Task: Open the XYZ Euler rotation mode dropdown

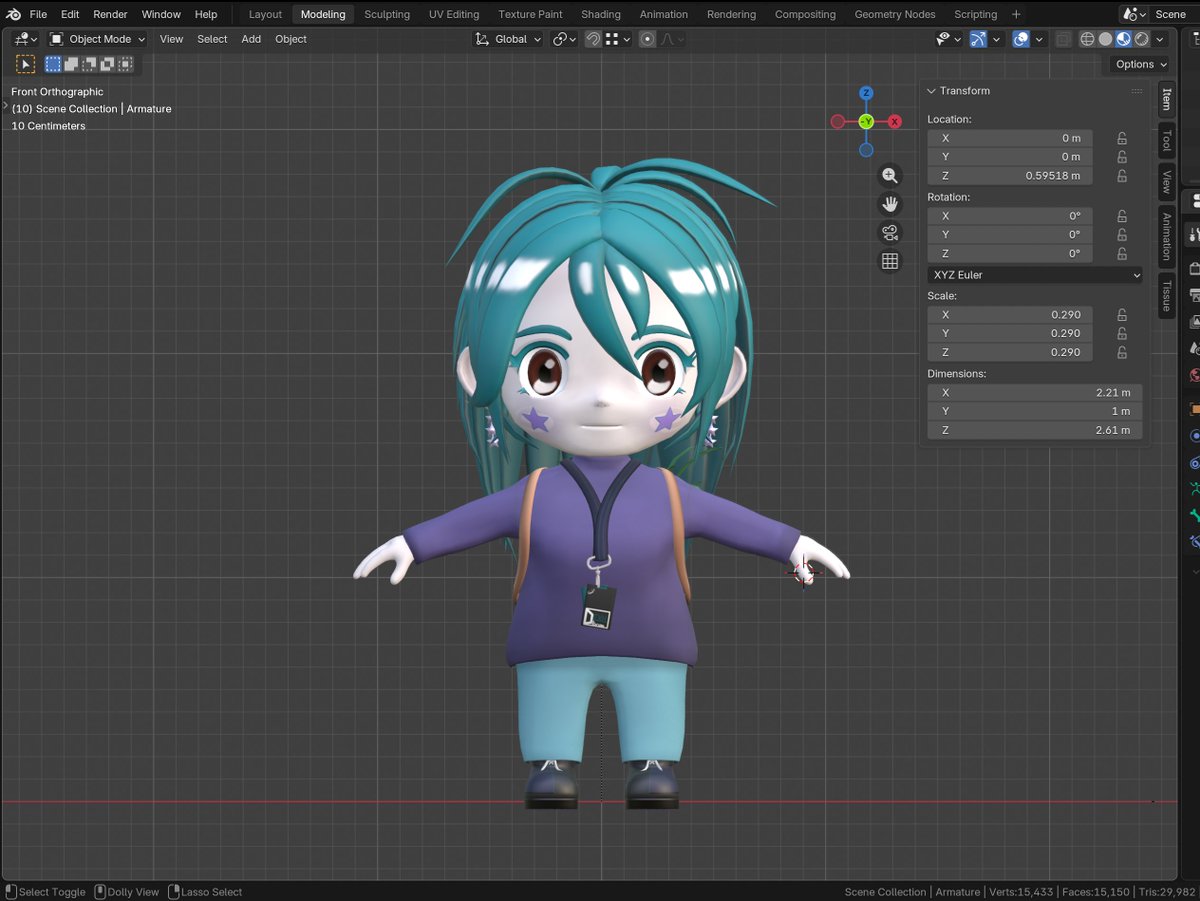Action: [x=1034, y=275]
